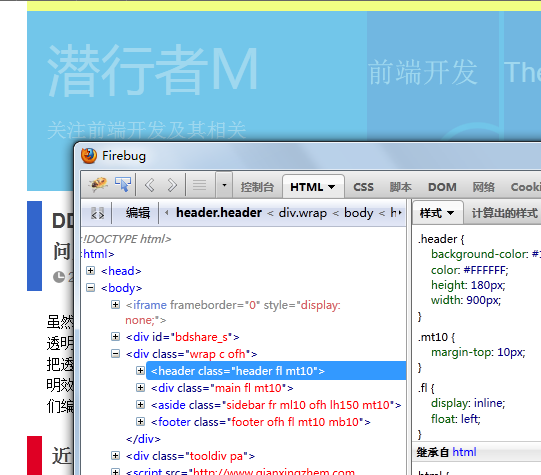
Task: Click the color: #FFFFFF property
Action: tap(470, 270)
